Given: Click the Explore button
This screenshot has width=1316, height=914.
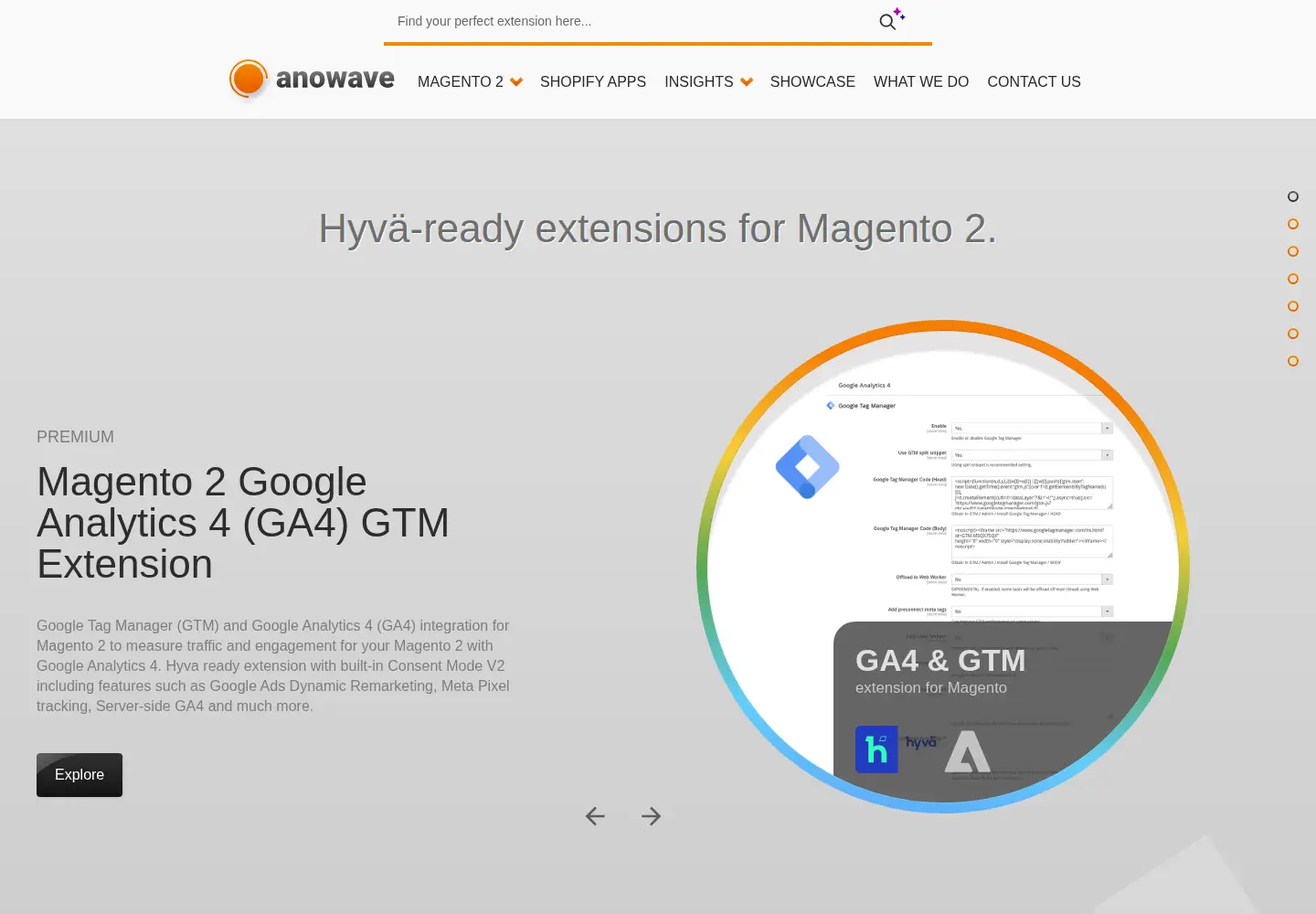Looking at the screenshot, I should click(x=80, y=775).
